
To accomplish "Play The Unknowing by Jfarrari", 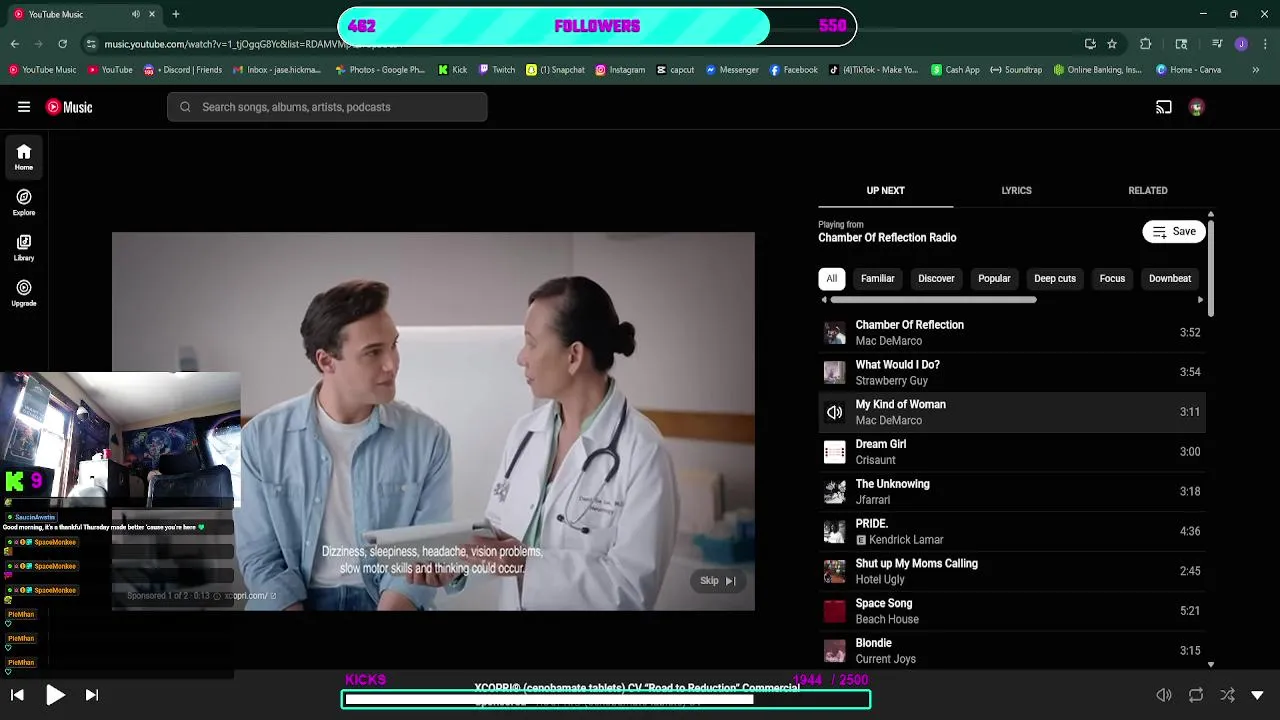I will point(1012,492).
